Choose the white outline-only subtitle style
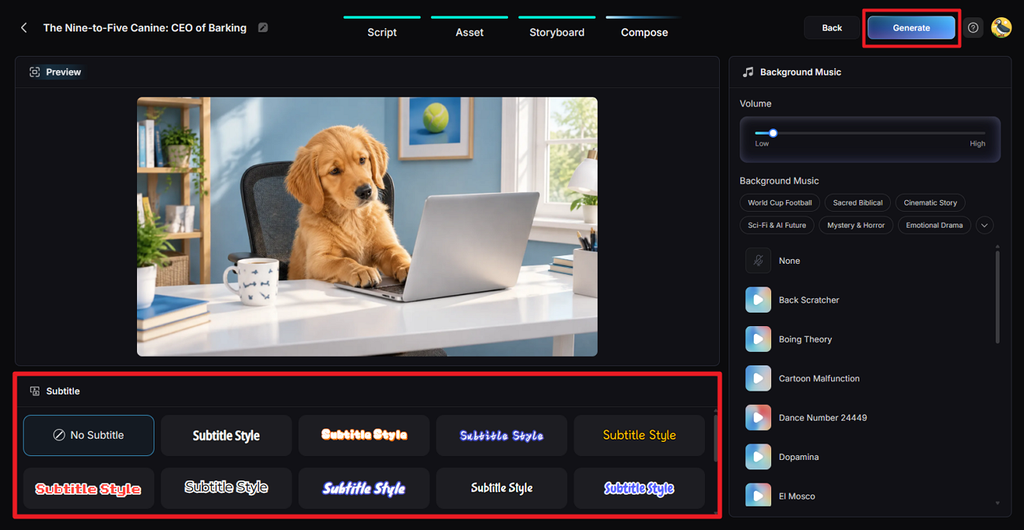The width and height of the screenshot is (1024, 530). click(226, 488)
